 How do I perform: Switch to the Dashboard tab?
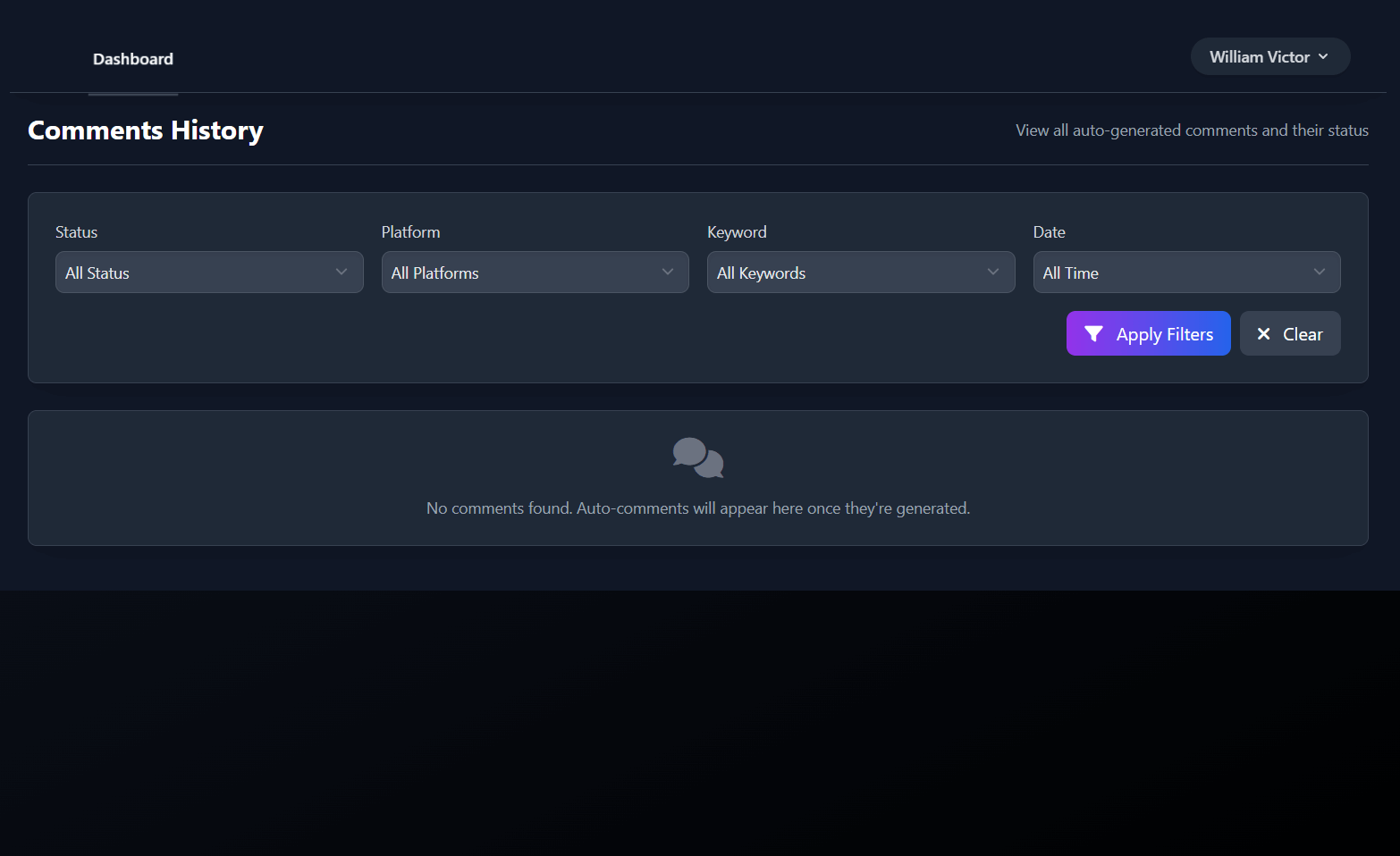[x=133, y=59]
